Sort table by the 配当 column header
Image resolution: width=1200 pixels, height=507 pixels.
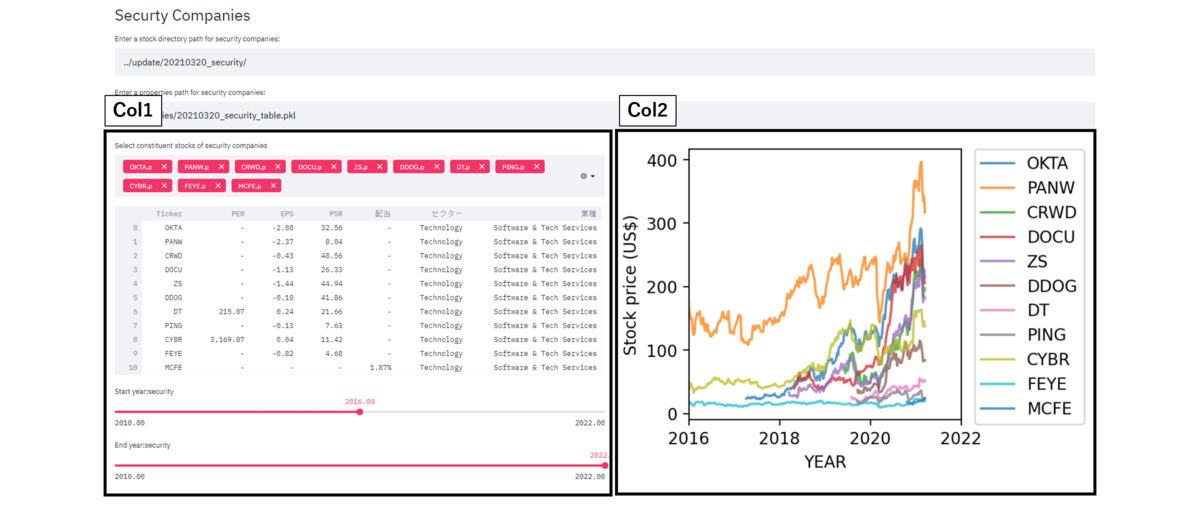383,214
